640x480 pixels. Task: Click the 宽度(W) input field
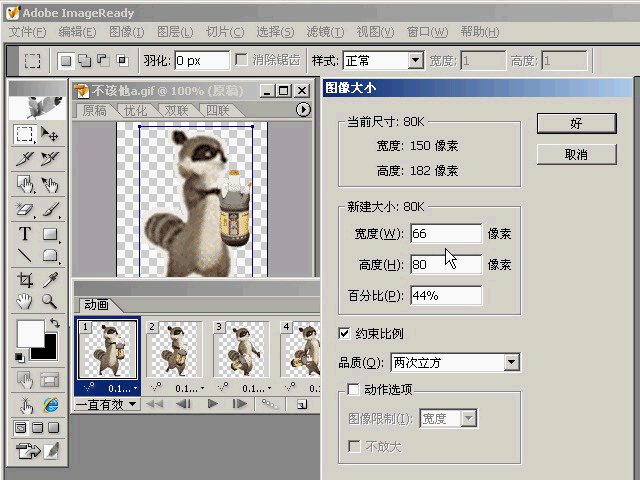tap(446, 233)
